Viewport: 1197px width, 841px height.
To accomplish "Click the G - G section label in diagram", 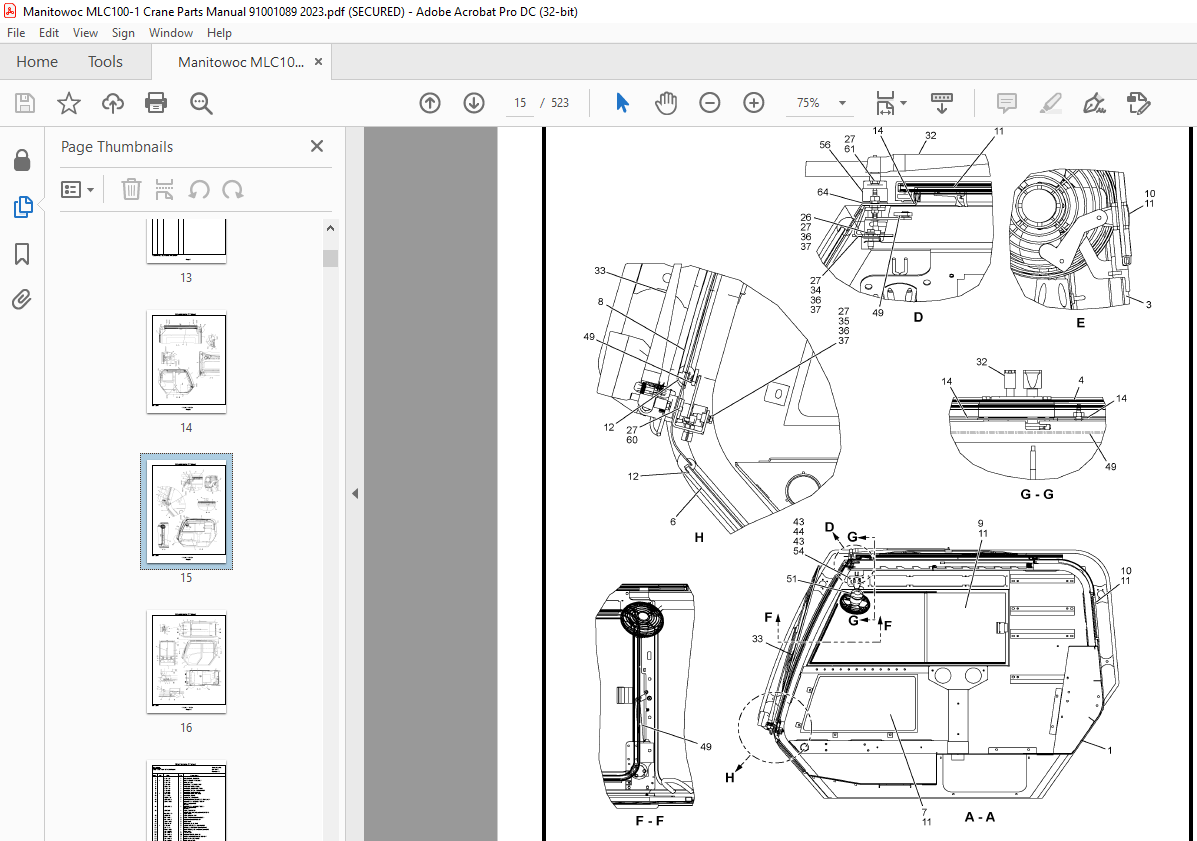I will [x=1037, y=495].
